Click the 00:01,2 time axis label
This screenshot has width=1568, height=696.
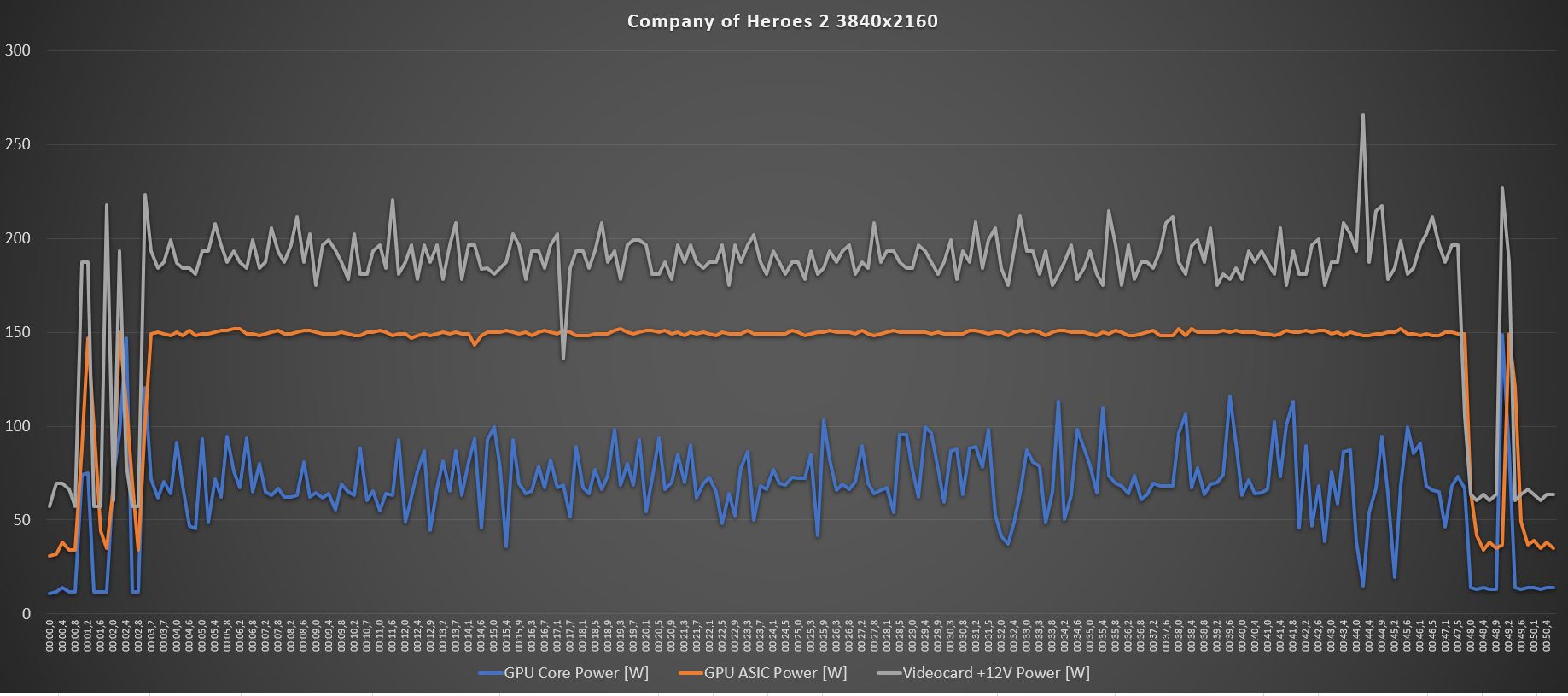pos(88,638)
